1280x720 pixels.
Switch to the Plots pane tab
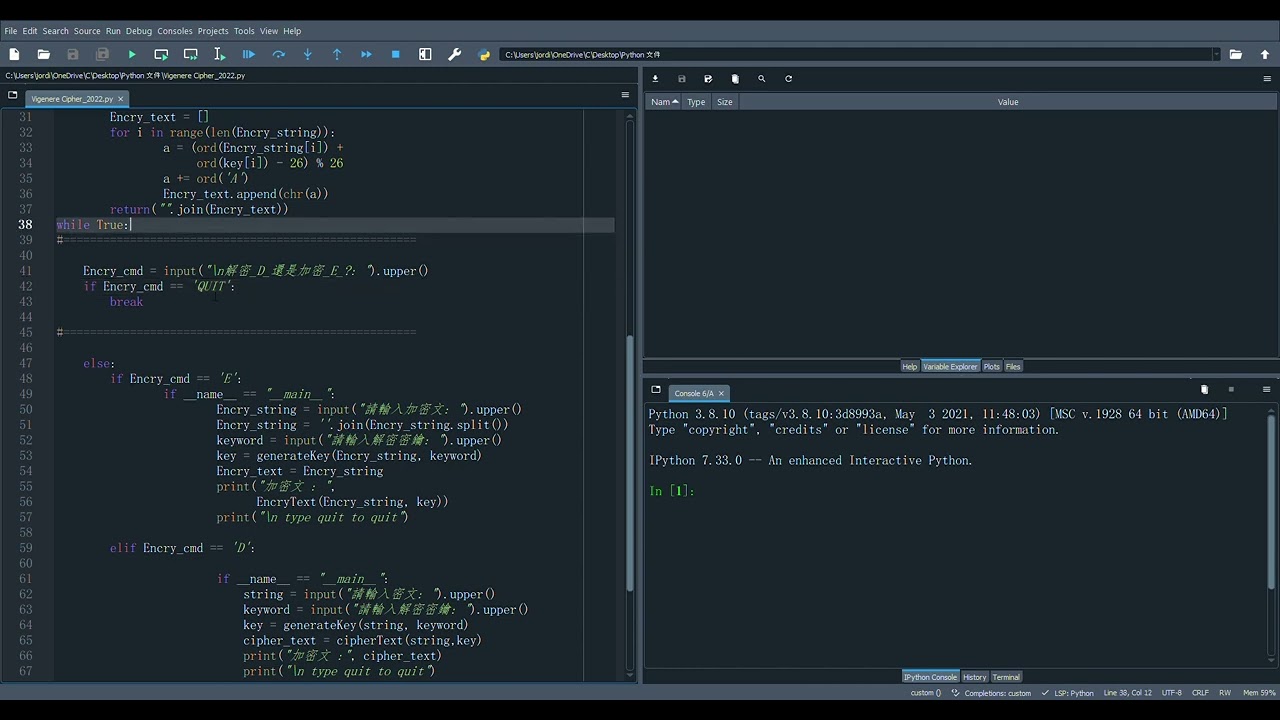tap(991, 367)
